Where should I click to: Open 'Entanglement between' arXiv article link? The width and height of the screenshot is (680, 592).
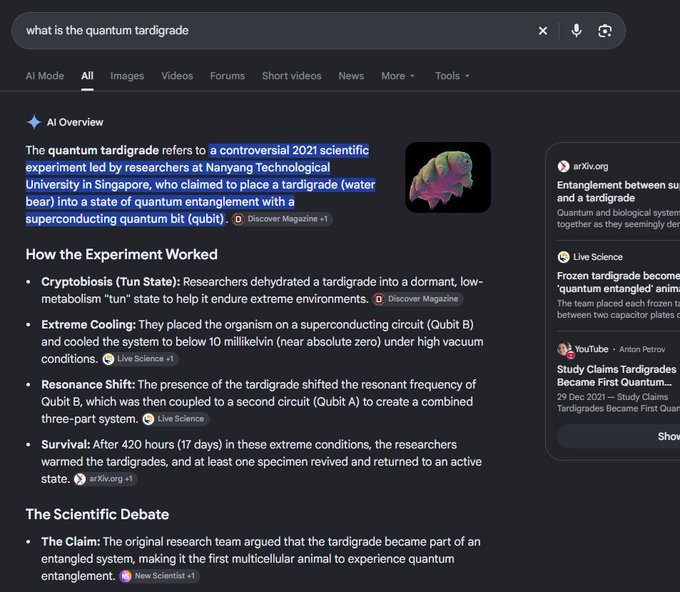[618, 191]
